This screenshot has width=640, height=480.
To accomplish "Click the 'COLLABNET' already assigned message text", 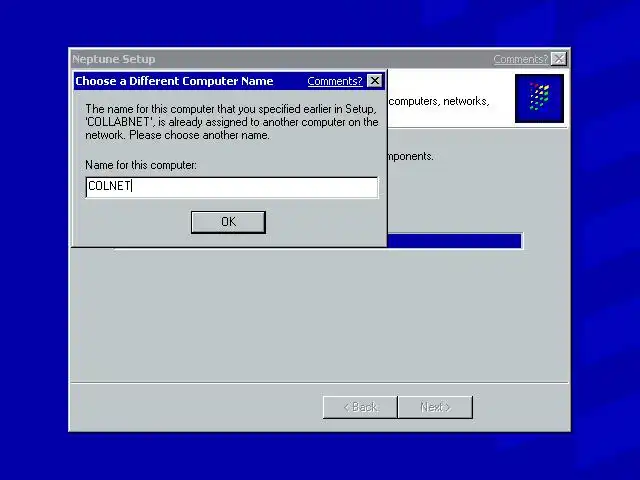I will tap(231, 122).
